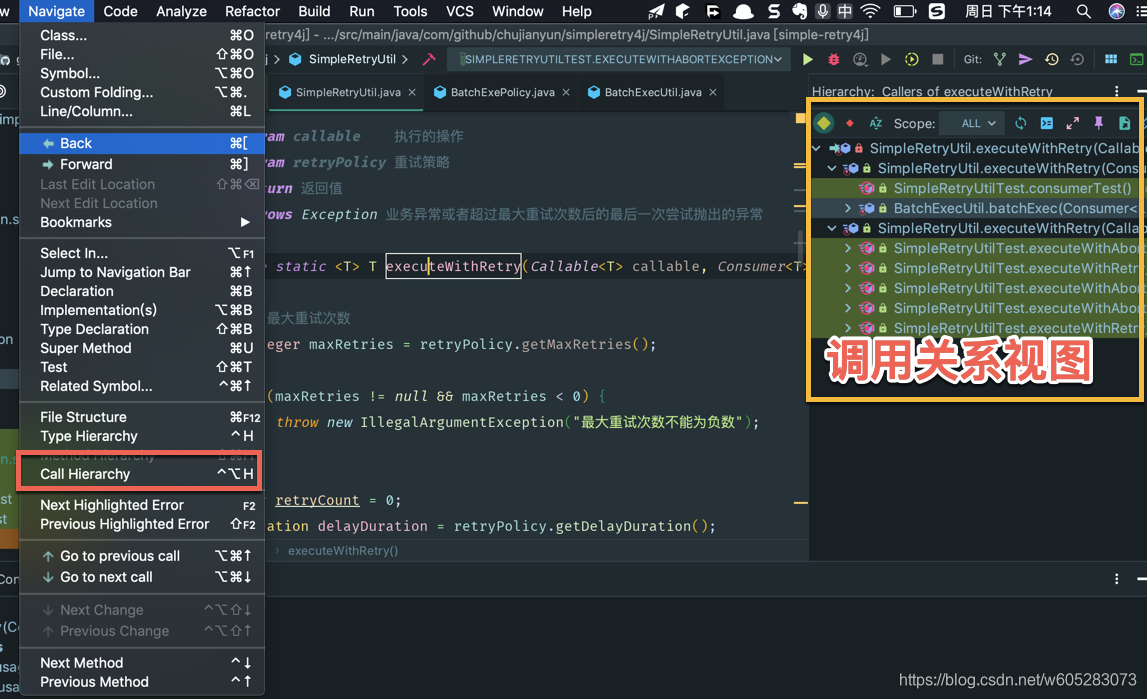The image size is (1147, 699).
Task: Close the BatchExePolicy.java tab
Action: coord(565,92)
